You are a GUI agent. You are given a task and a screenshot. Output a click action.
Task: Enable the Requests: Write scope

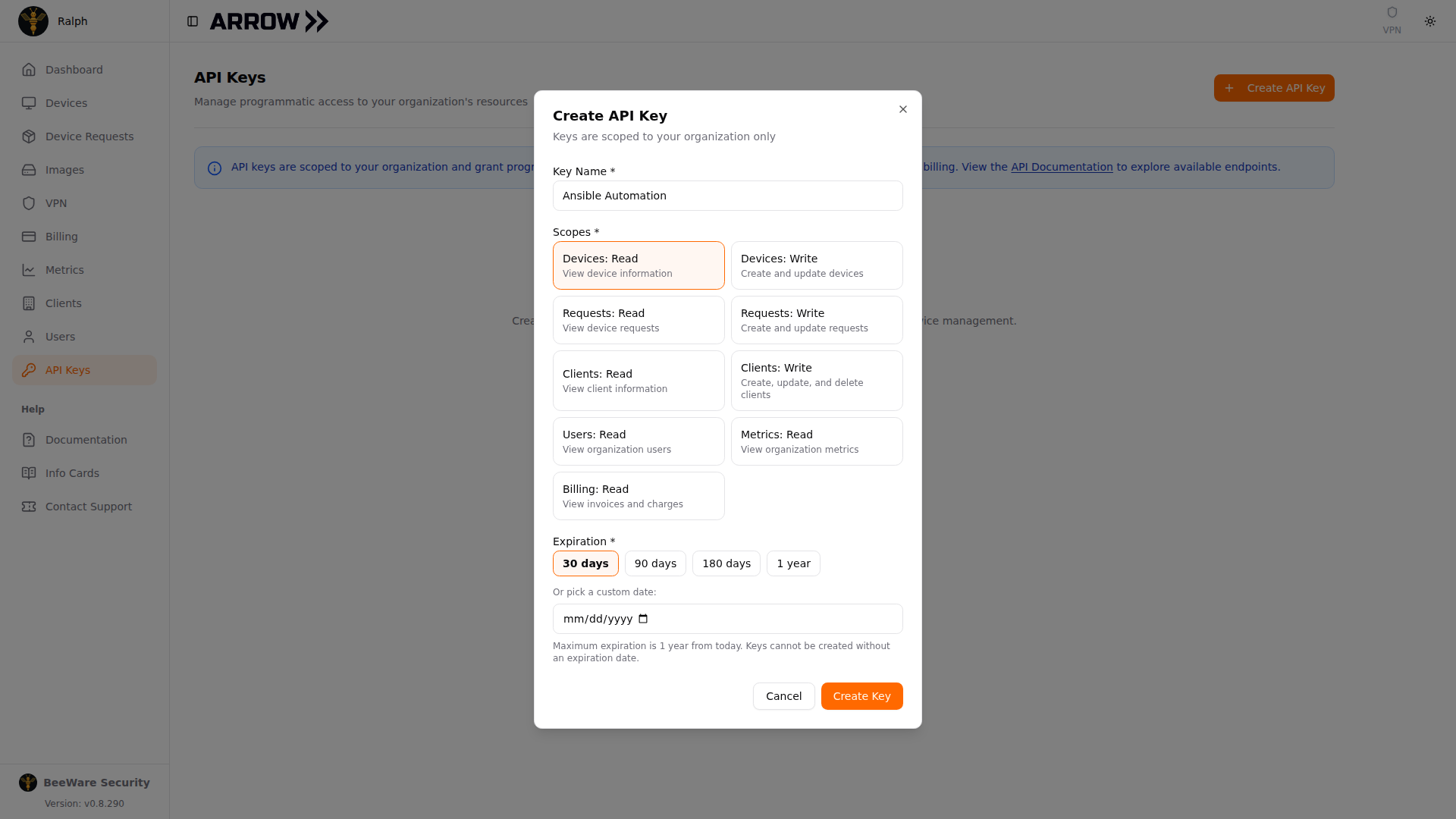point(817,320)
